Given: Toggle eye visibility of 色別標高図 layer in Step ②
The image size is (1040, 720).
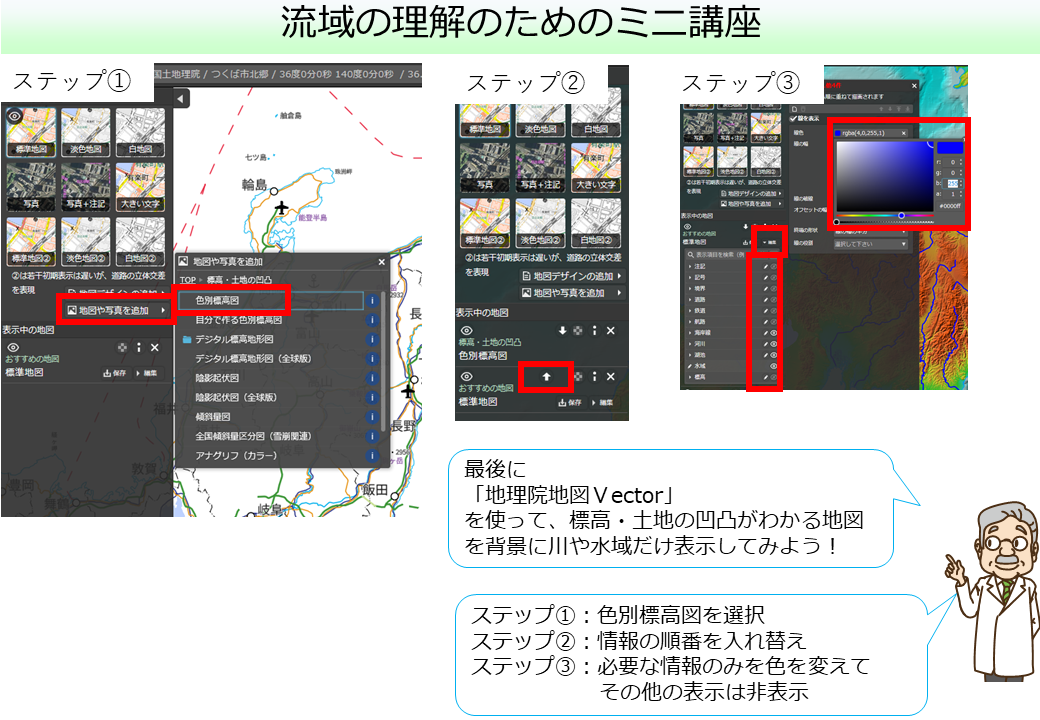Looking at the screenshot, I should coord(466,330).
